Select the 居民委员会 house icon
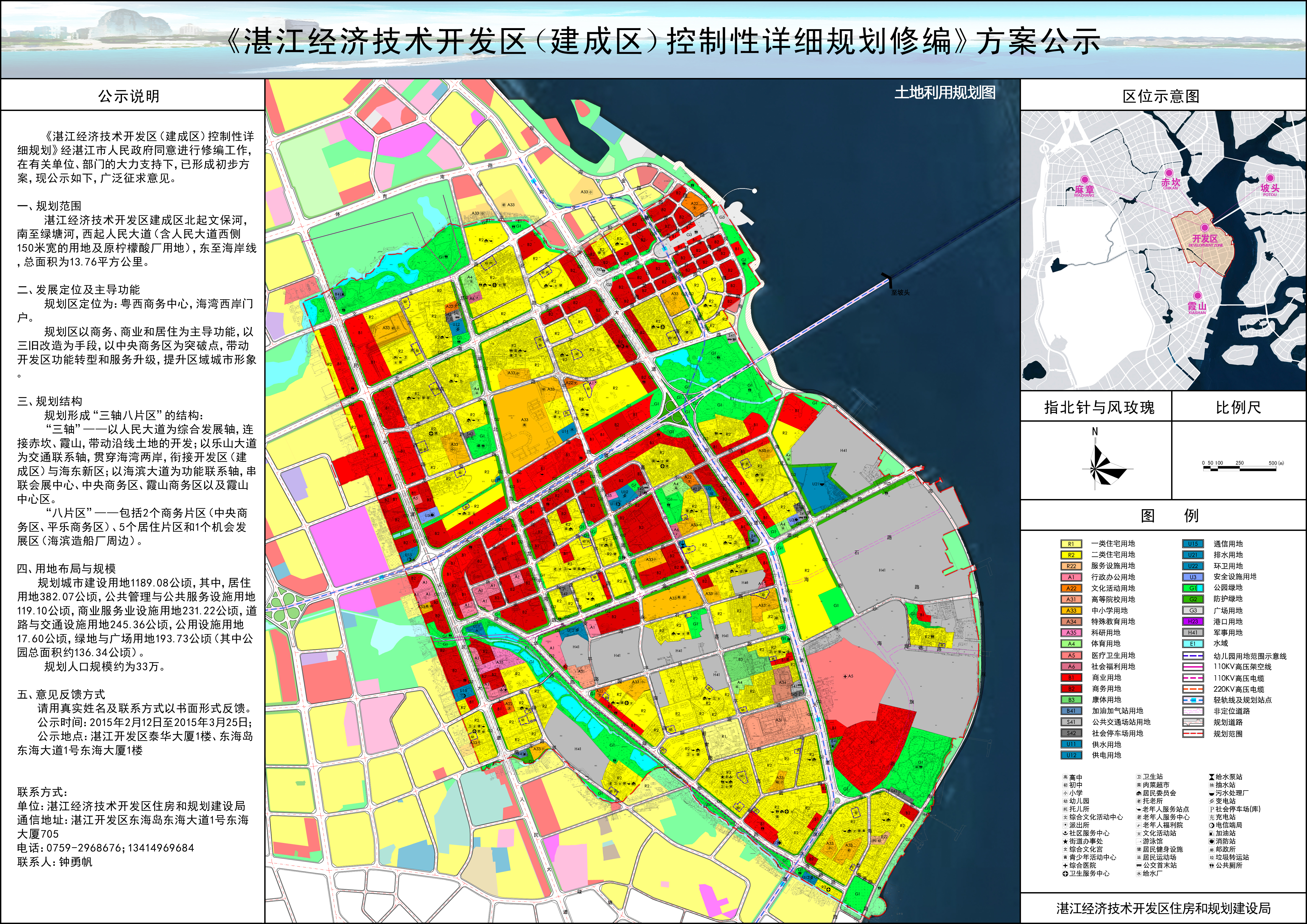1307x924 pixels. click(1139, 793)
